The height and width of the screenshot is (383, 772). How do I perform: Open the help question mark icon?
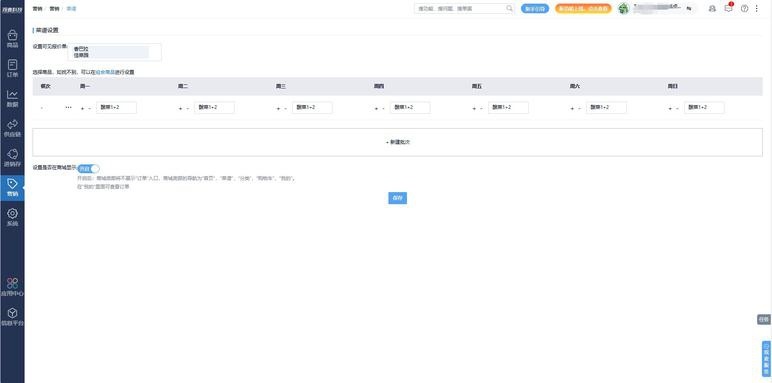tap(744, 8)
